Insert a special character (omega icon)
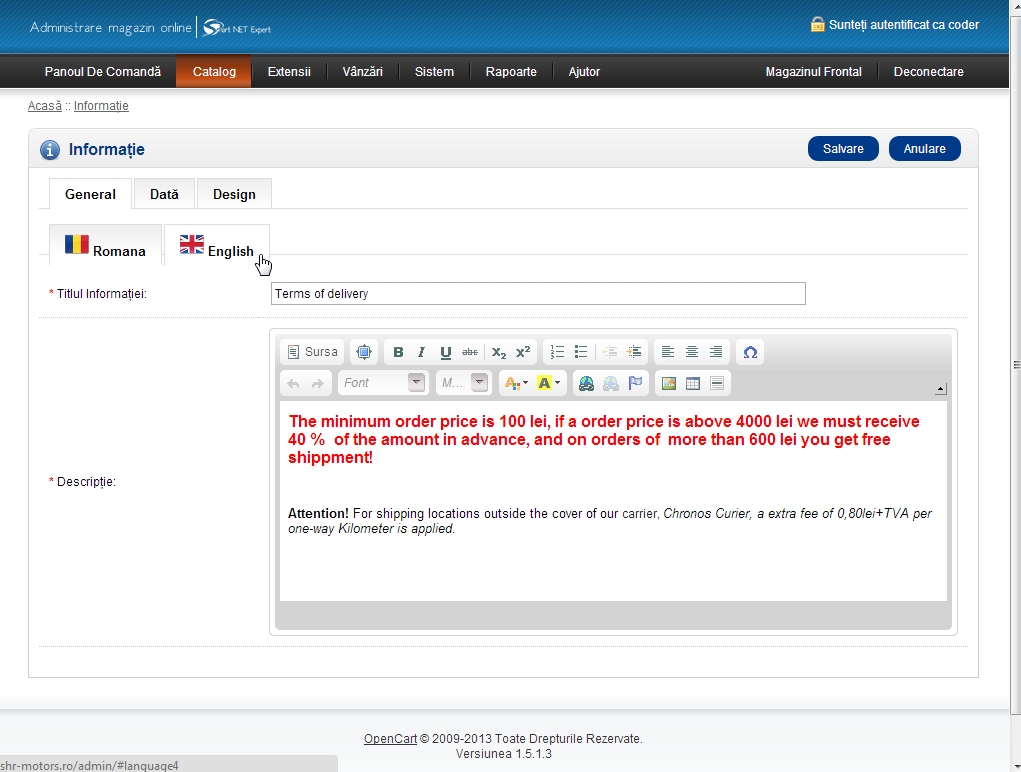The height and width of the screenshot is (772, 1021). pos(750,352)
